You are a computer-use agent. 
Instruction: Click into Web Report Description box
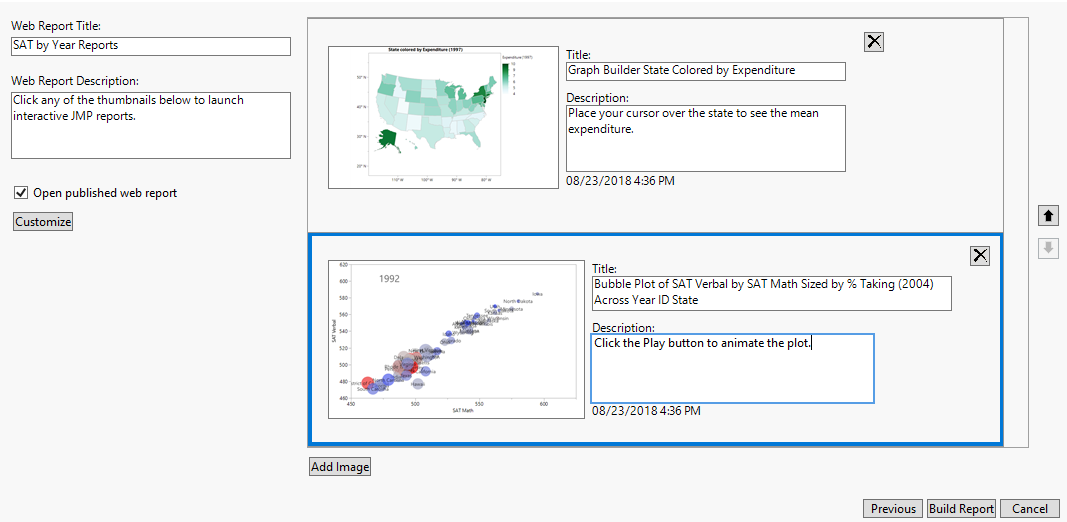[150, 125]
